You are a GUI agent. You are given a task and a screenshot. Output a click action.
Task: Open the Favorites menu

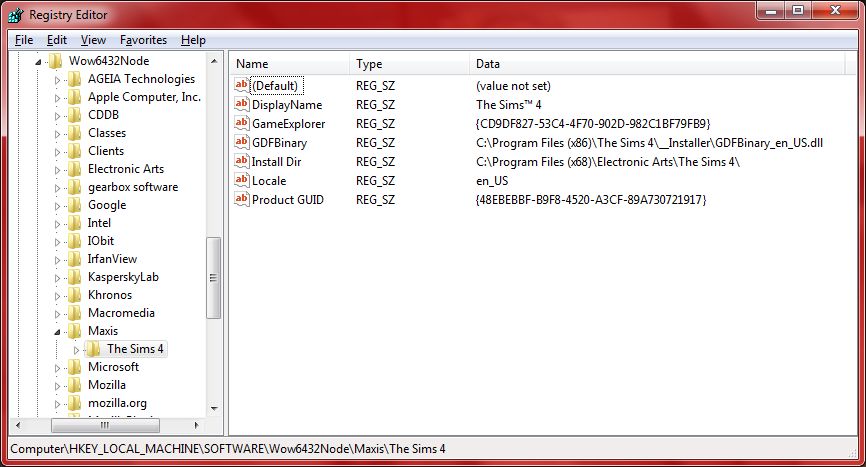point(144,40)
